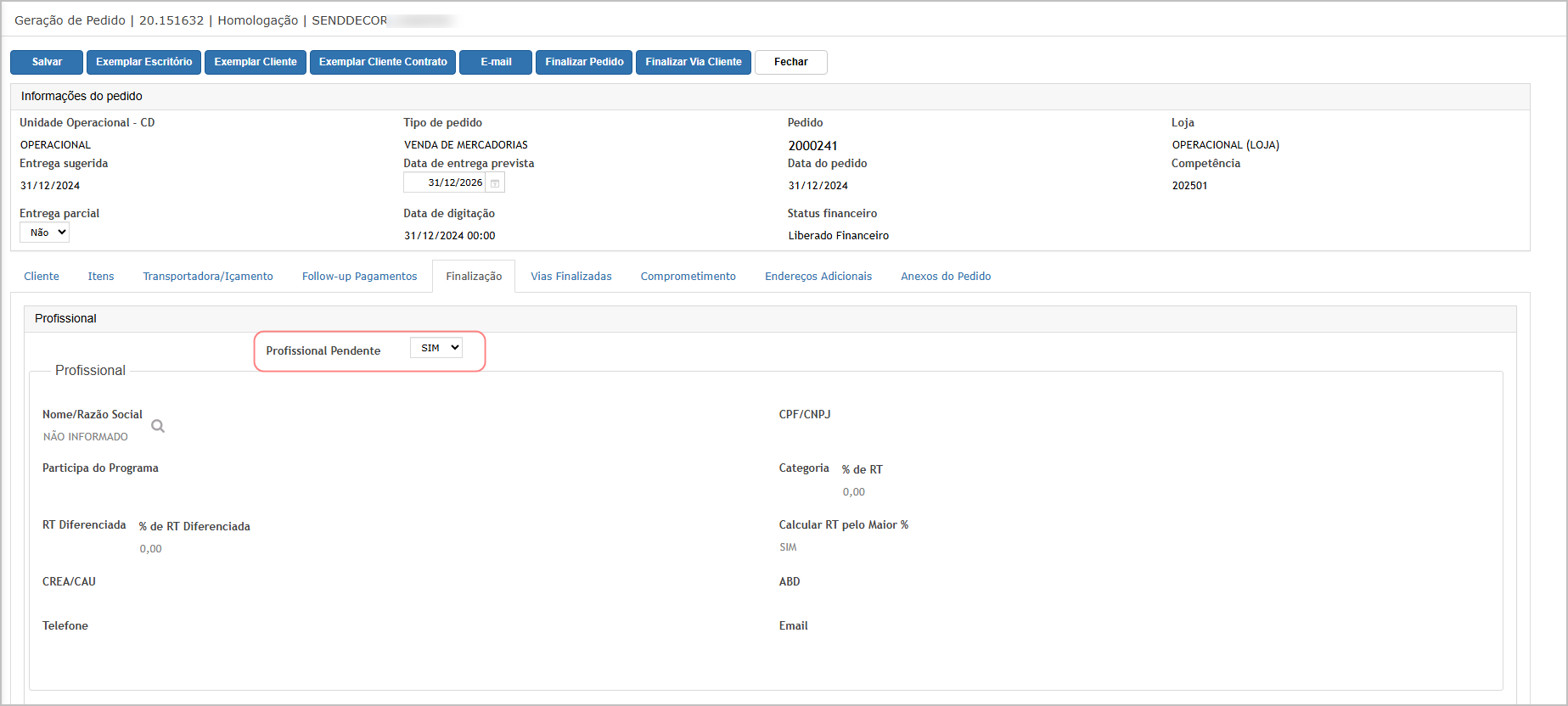Screen dimensions: 1568x706
Task: Click the NÃO INFORMADO professional name
Action: click(x=86, y=437)
